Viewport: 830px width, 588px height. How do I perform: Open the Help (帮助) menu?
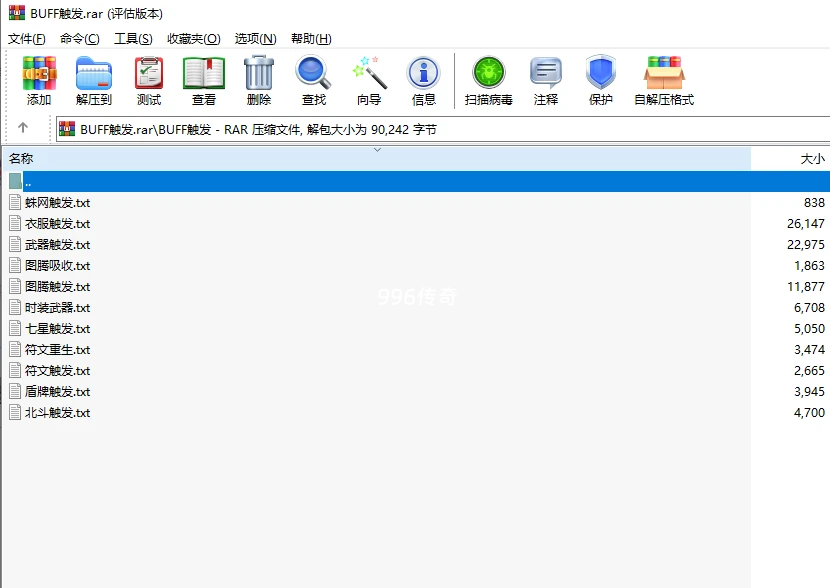[311, 39]
